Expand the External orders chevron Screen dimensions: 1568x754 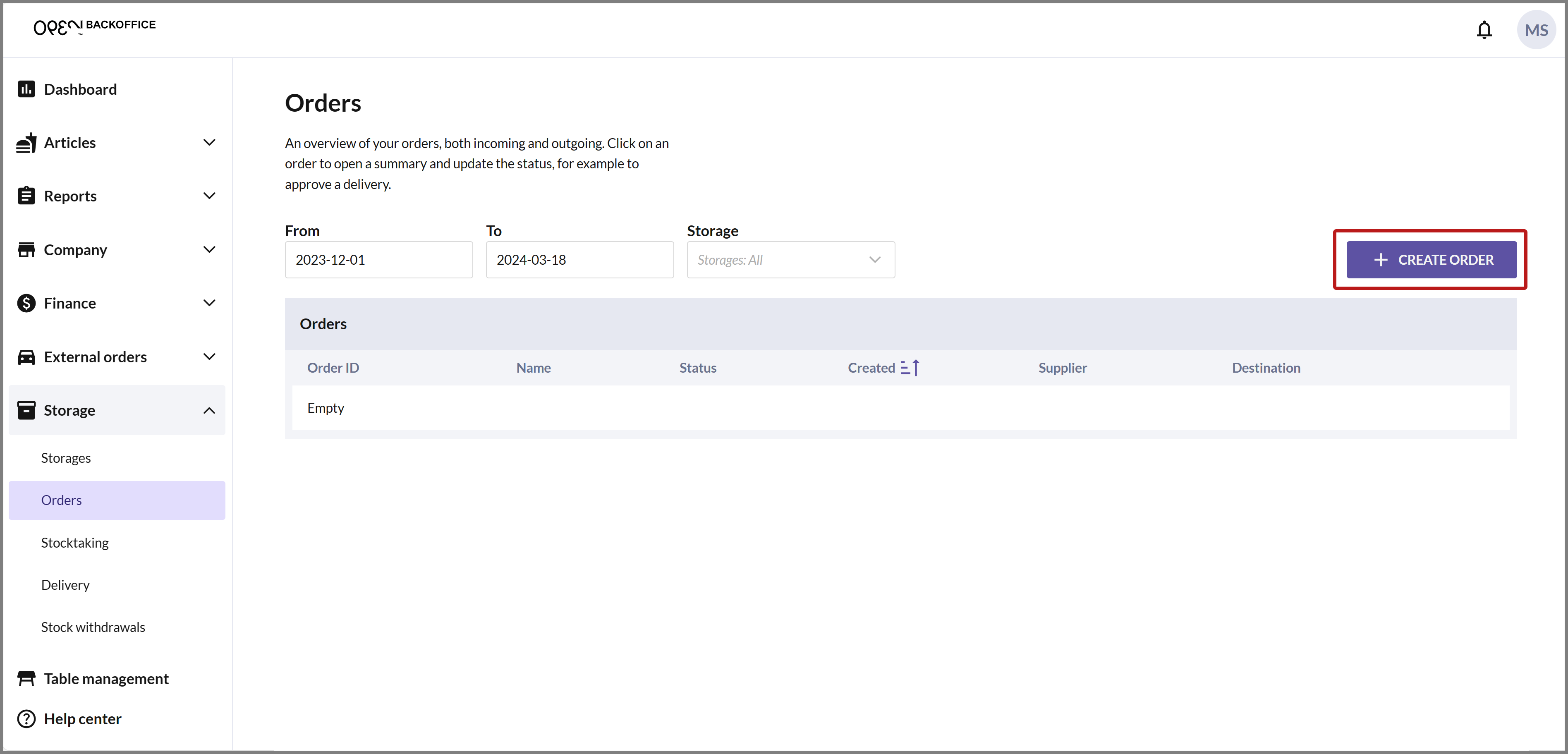209,357
